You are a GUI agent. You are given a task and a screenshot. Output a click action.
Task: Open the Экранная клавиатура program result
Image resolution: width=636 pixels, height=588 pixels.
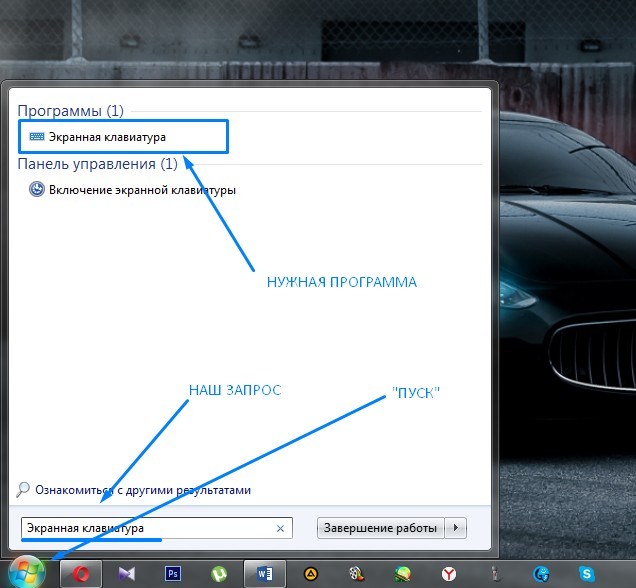click(x=123, y=137)
